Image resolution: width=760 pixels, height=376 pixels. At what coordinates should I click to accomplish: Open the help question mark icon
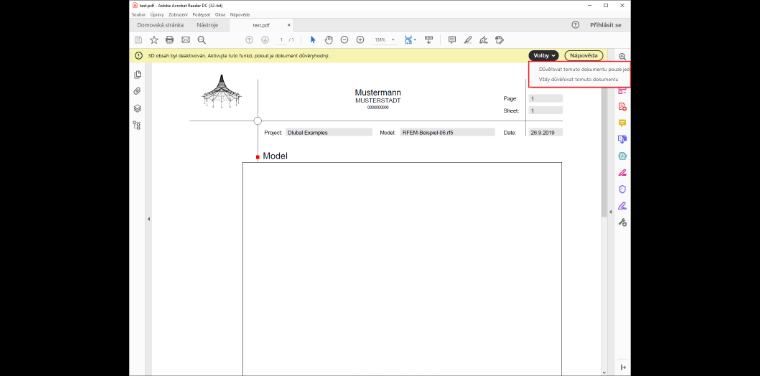tap(575, 25)
